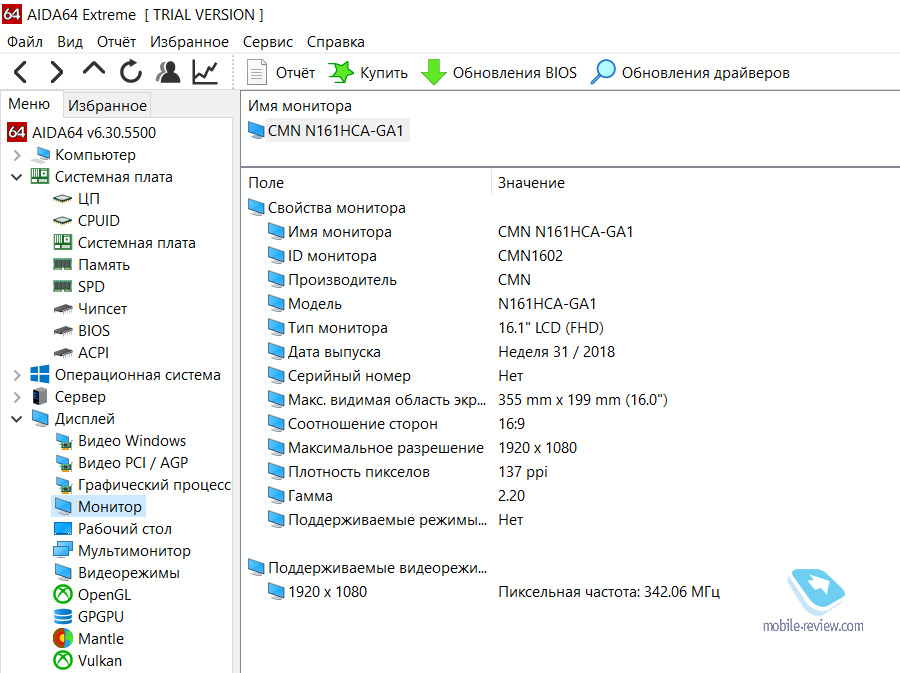Open the user icon in the toolbar
This screenshot has height=673, width=900.
pos(168,72)
